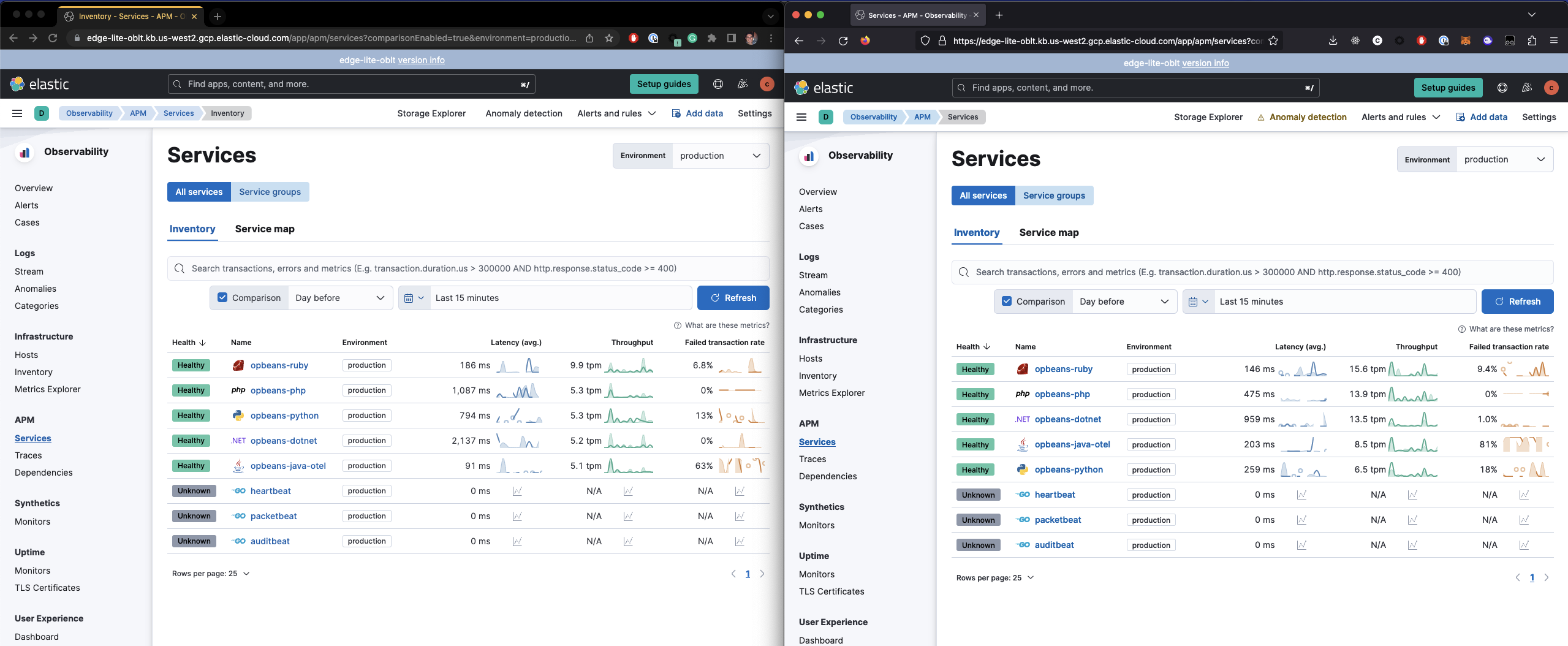Image resolution: width=1568 pixels, height=646 pixels.
Task: Expand 'Alerts and rules' menu in the right window
Action: tap(1401, 117)
